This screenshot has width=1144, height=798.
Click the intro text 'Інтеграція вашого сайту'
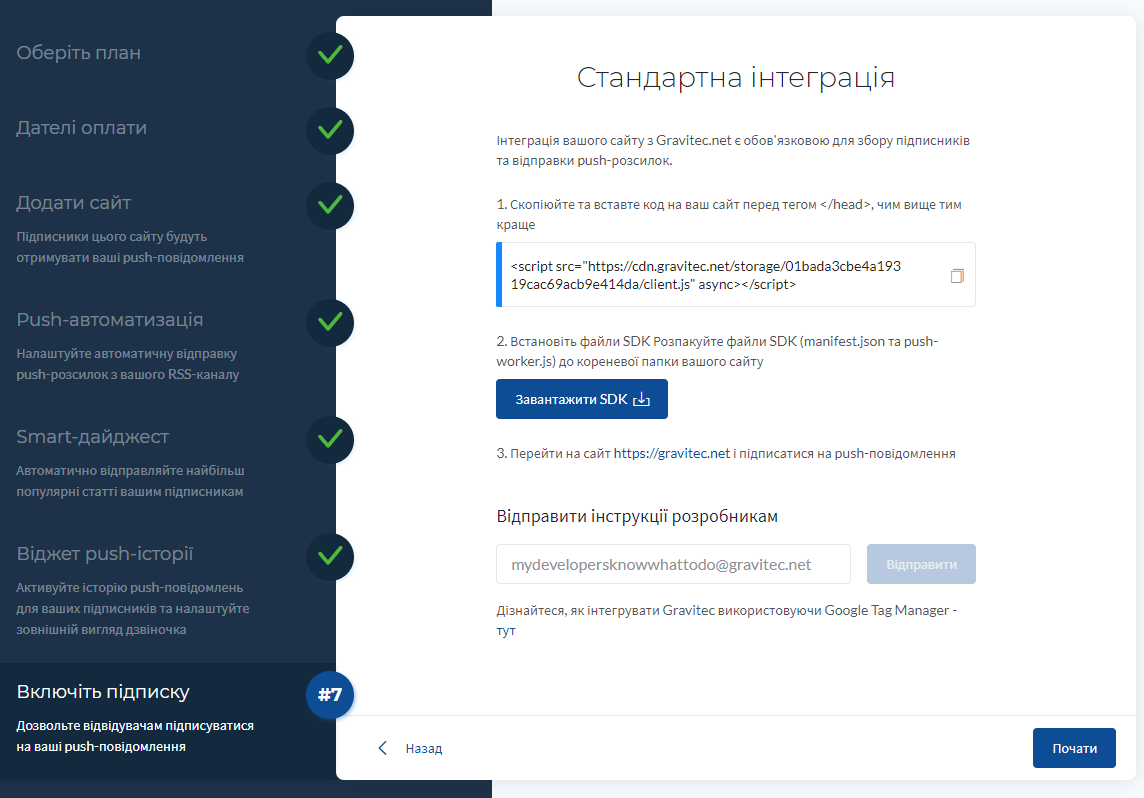point(733,150)
